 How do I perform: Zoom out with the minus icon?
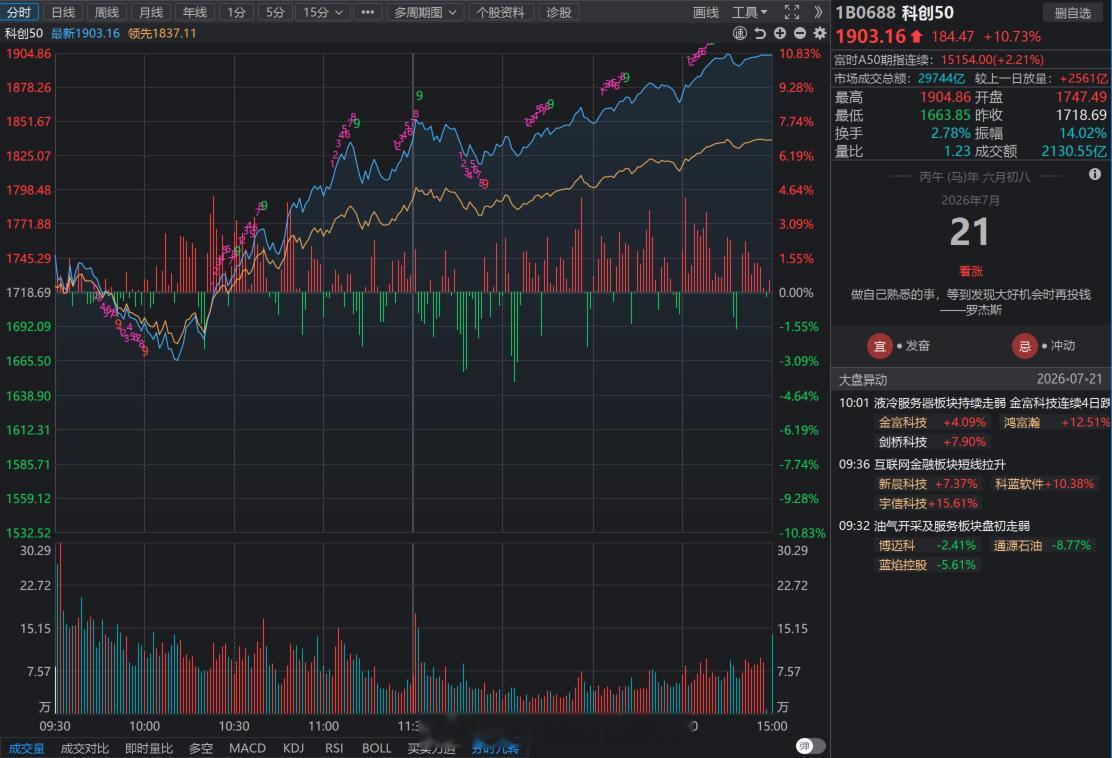(x=800, y=33)
